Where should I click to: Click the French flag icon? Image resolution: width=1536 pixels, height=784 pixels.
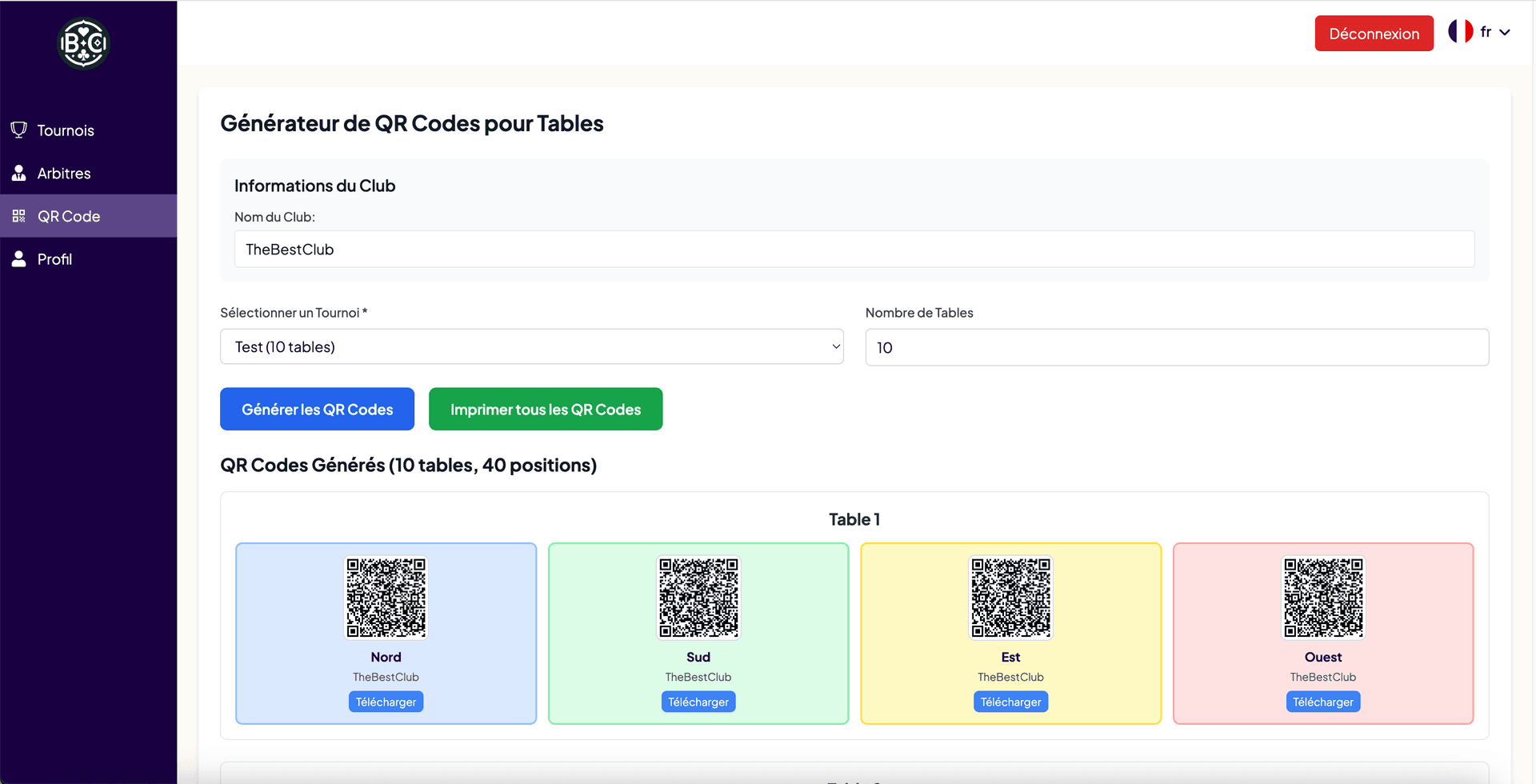pos(1459,31)
